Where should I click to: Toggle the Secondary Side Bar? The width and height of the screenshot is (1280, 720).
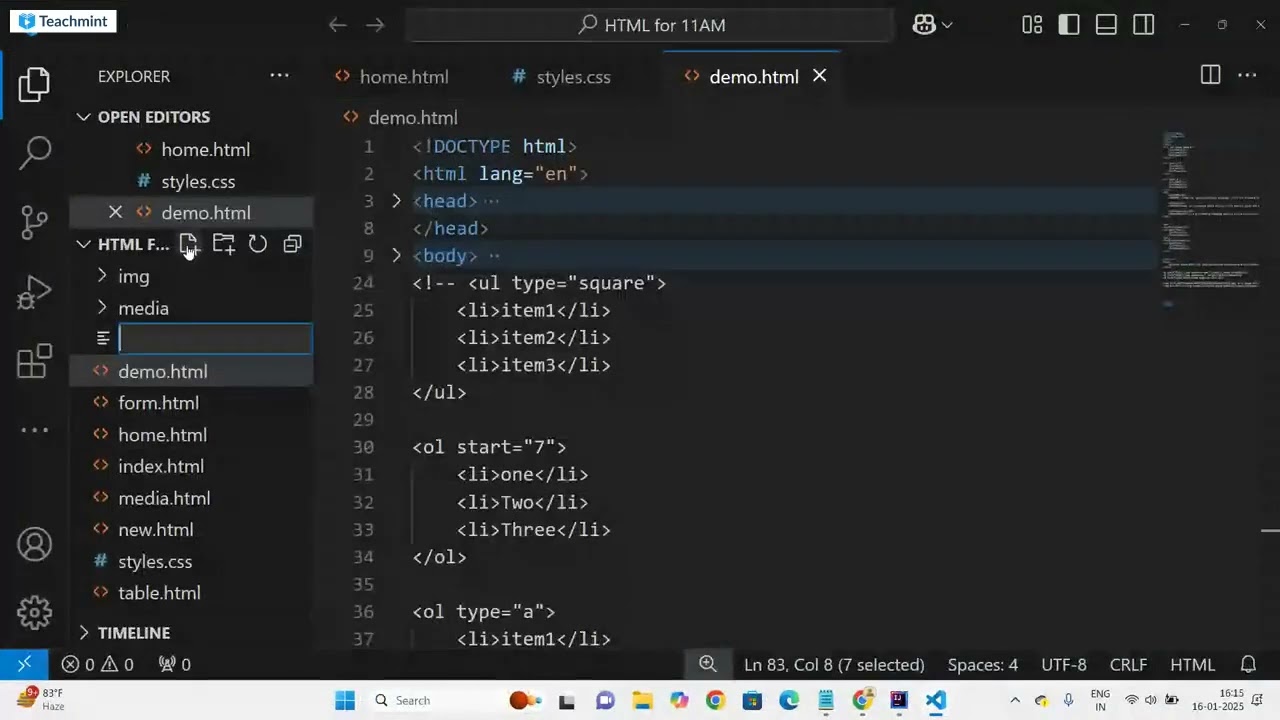point(1144,25)
